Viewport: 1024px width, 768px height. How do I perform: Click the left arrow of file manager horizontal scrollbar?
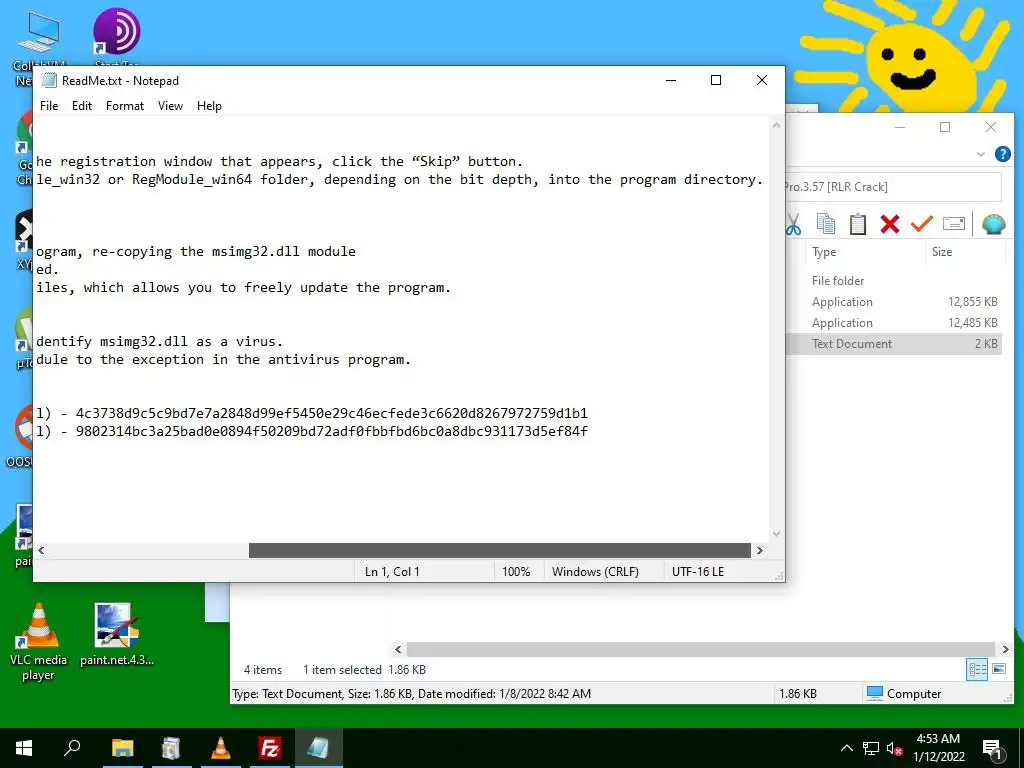398,649
